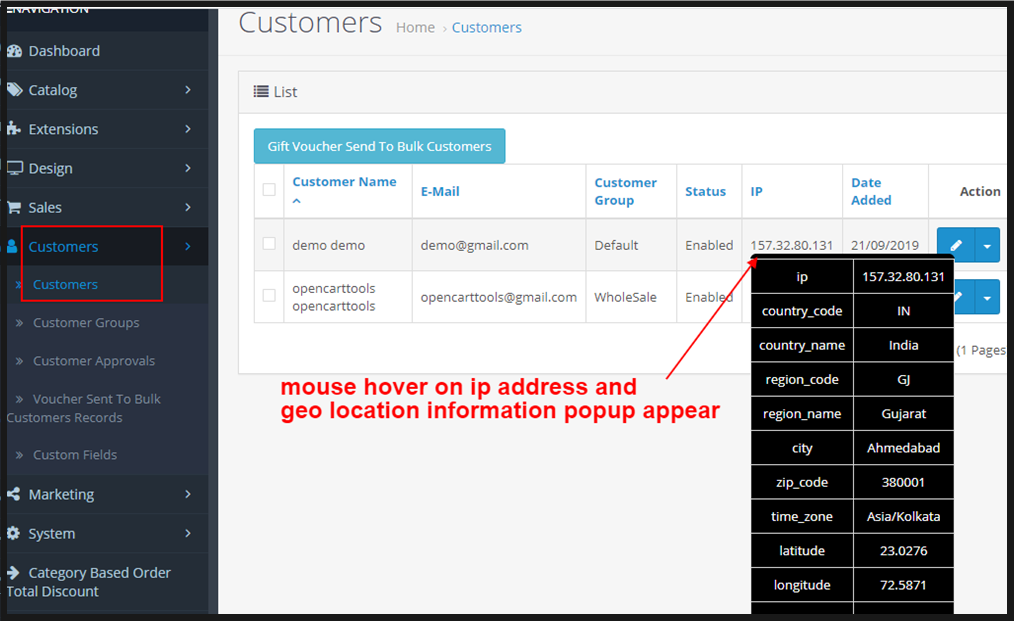
Task: Click the Catalog tag icon
Action: pos(14,90)
